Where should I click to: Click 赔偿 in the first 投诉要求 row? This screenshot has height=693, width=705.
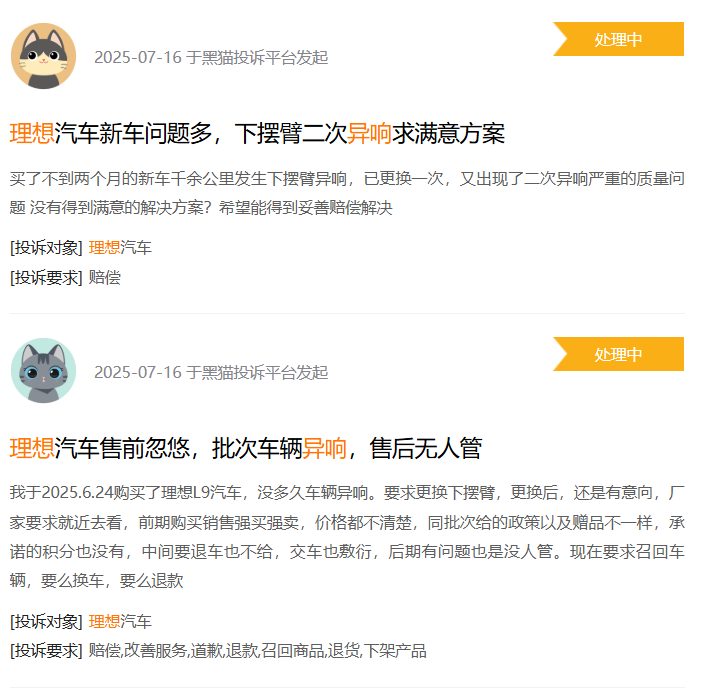105,277
